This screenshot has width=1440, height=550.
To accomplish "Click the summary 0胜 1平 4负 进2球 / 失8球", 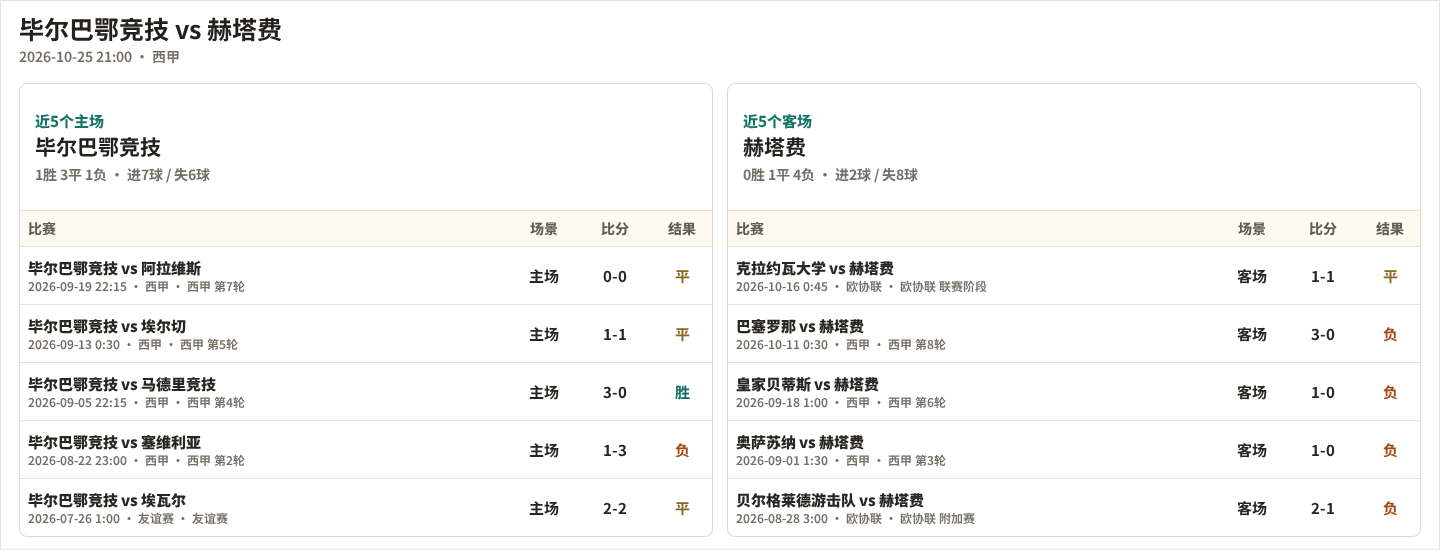I will click(830, 175).
